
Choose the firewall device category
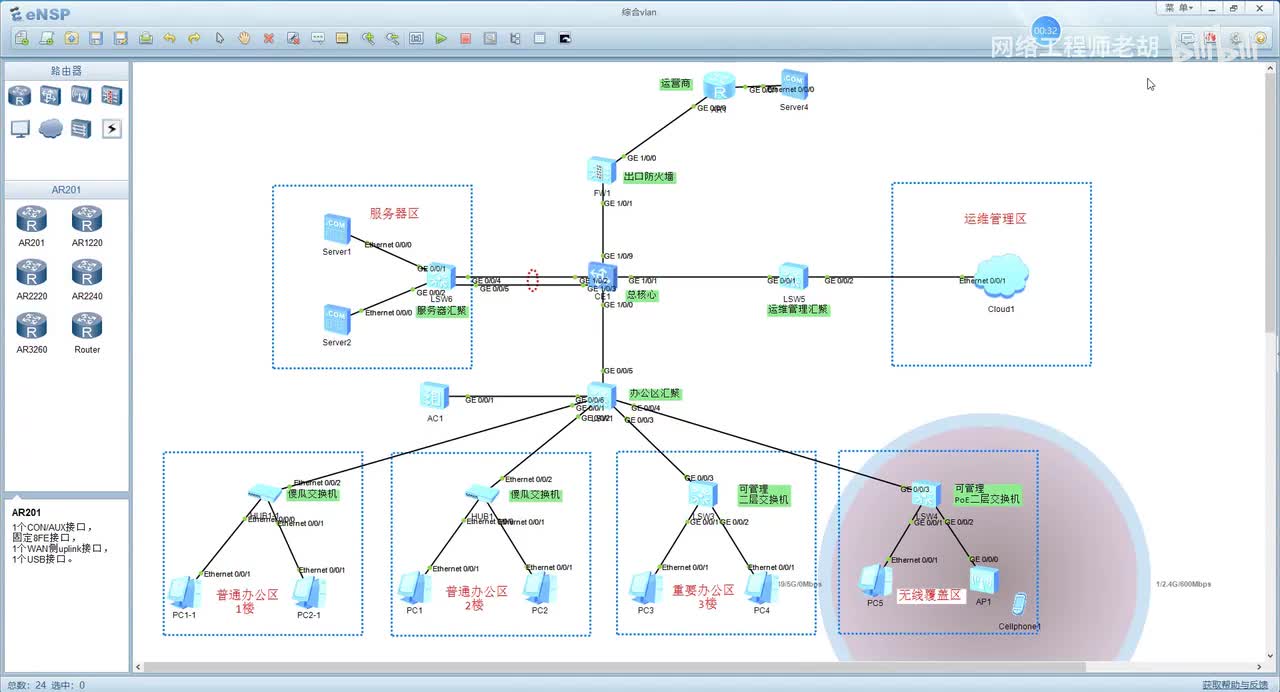click(x=111, y=96)
